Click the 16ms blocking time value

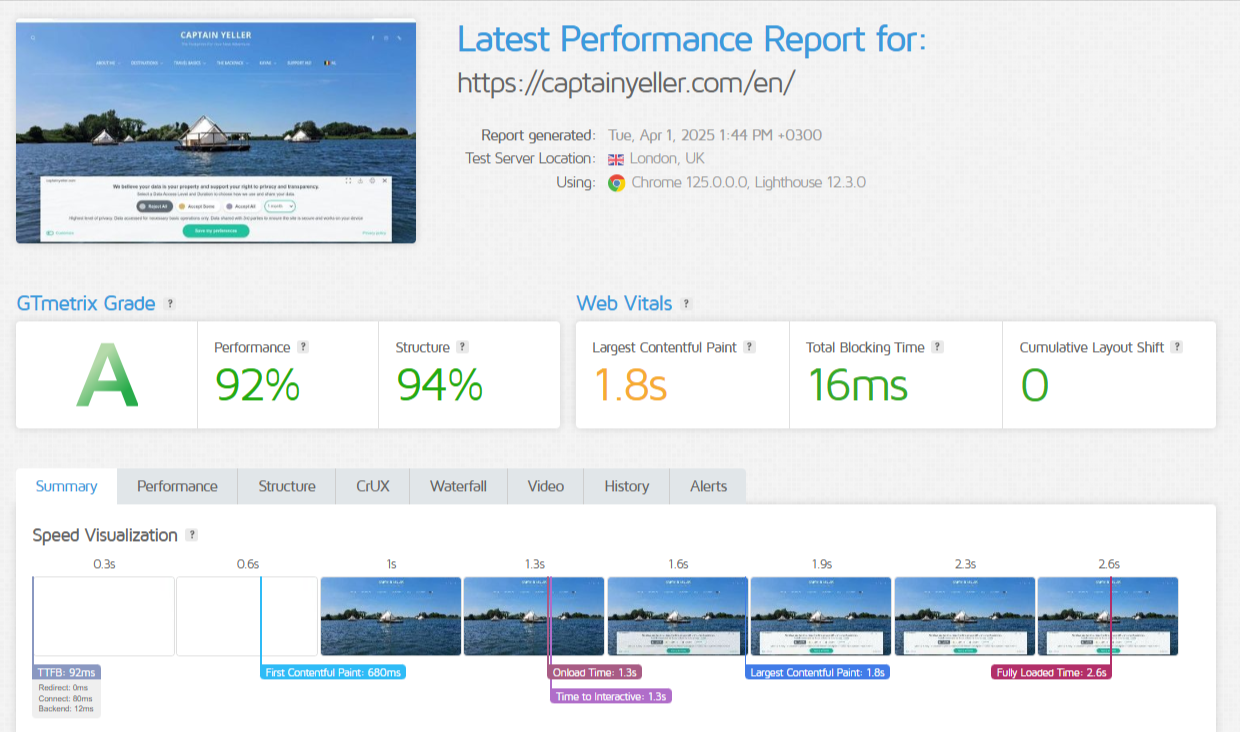click(x=857, y=385)
